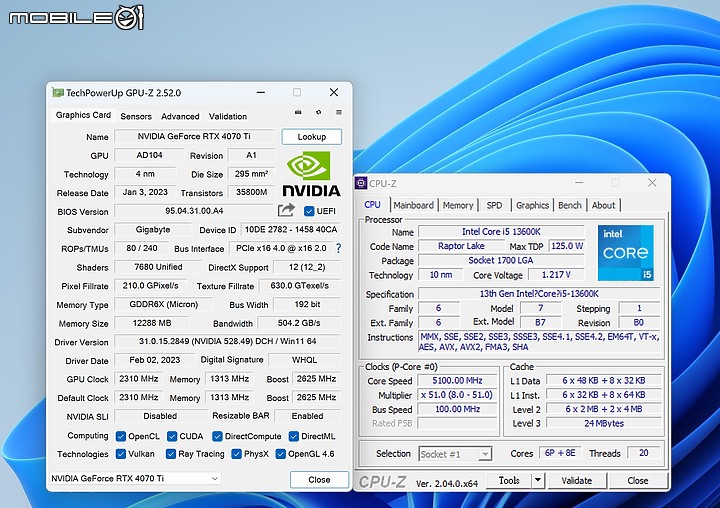Toggle the Ray Tracing checkbox
Image resolution: width=720 pixels, height=508 pixels.
(x=171, y=454)
